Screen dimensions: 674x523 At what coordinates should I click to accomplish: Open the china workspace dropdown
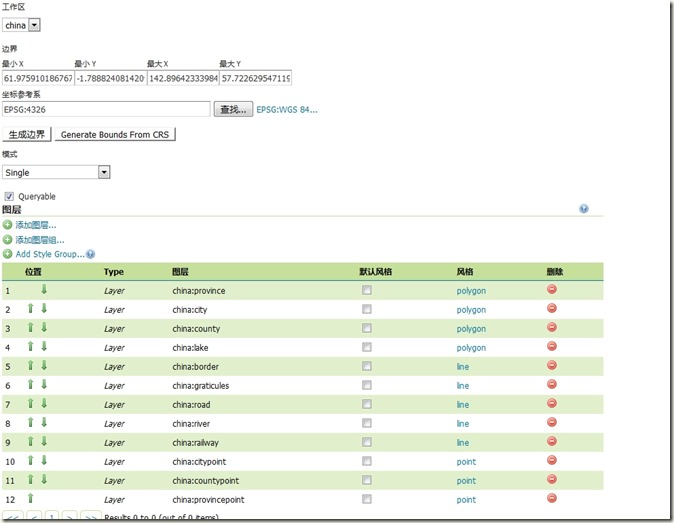[x=21, y=25]
